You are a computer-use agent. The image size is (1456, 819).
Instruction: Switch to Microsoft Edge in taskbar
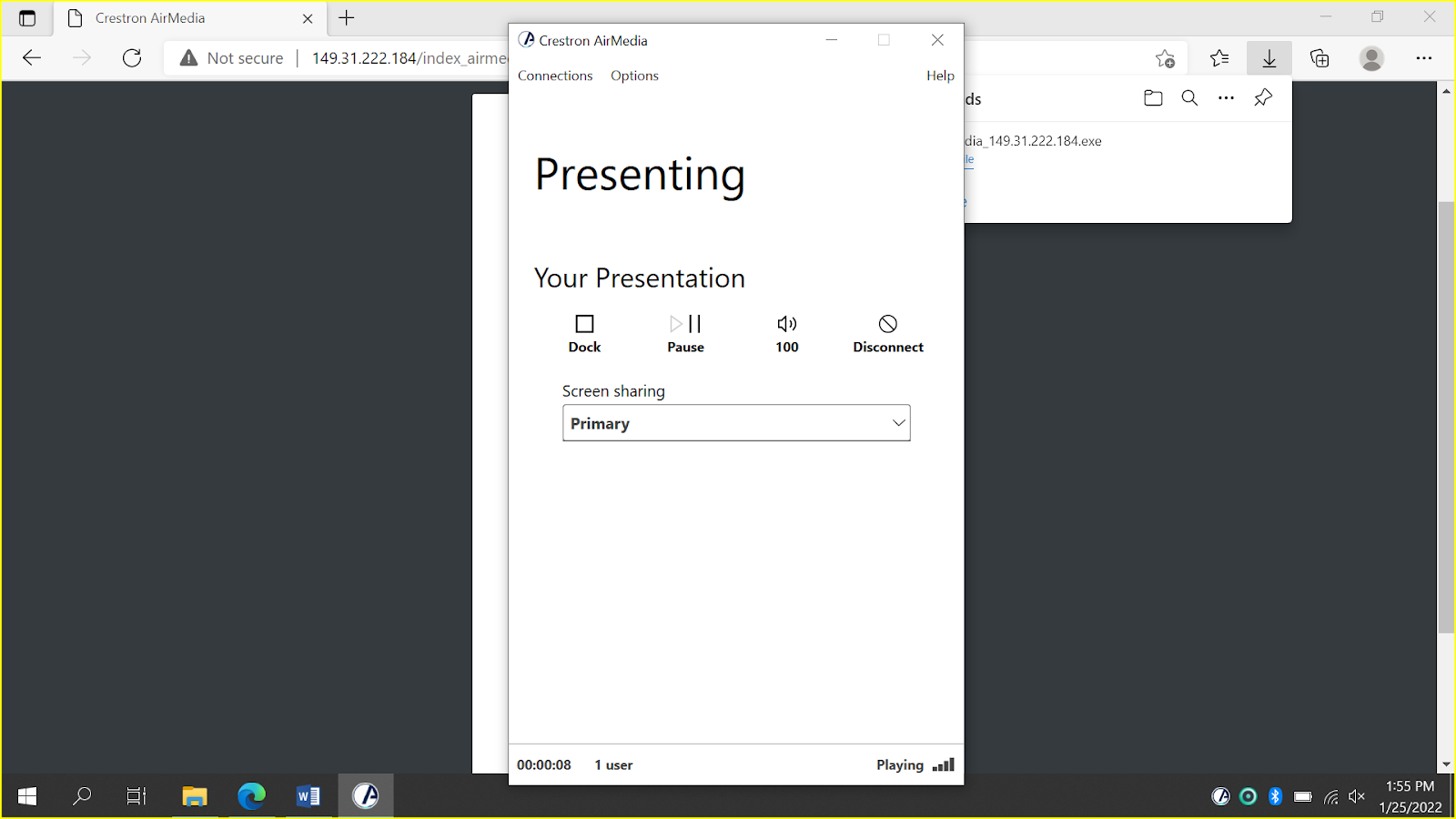click(252, 796)
